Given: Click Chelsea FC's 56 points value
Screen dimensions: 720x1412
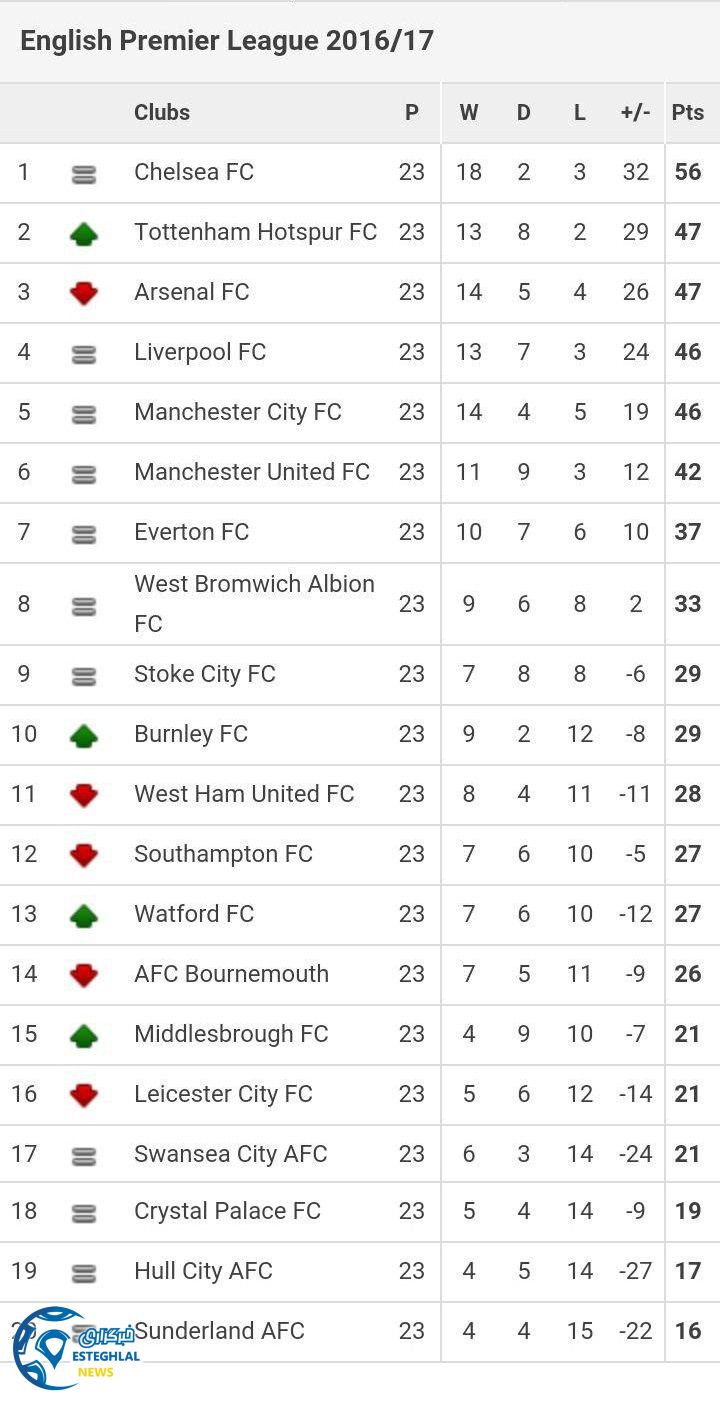Looking at the screenshot, I should 688,172.
